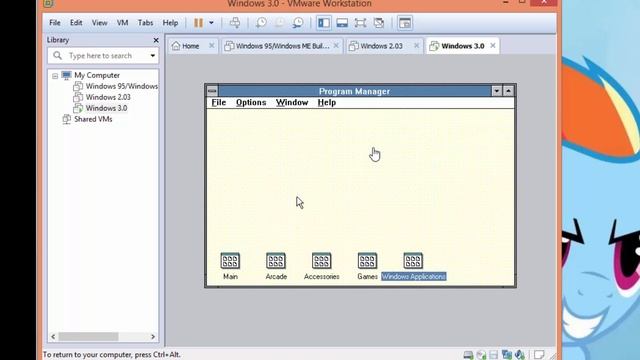Toggle the thumbnail bar view icon
The height and width of the screenshot is (360, 640).
click(342, 23)
